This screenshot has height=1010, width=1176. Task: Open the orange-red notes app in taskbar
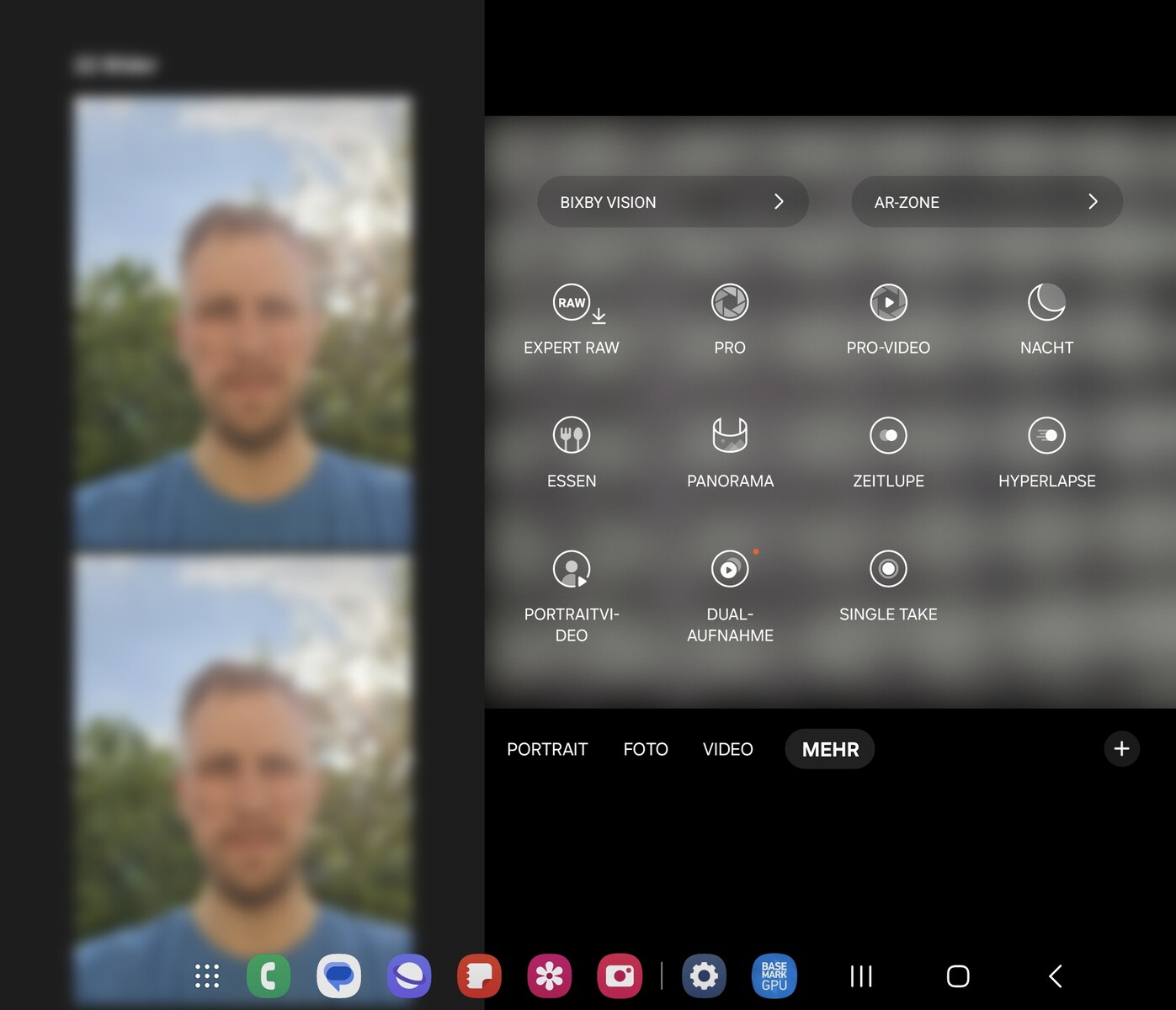479,976
